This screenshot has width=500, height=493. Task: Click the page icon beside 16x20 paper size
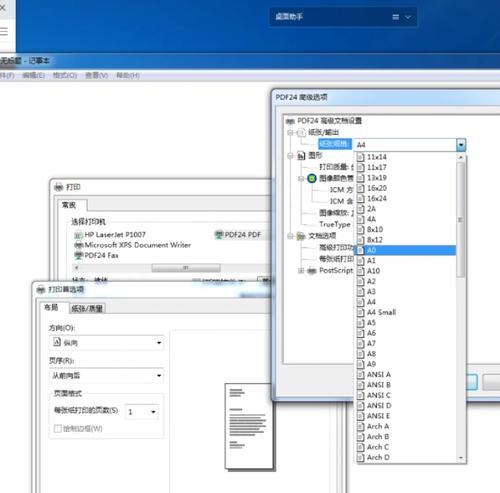(360, 188)
